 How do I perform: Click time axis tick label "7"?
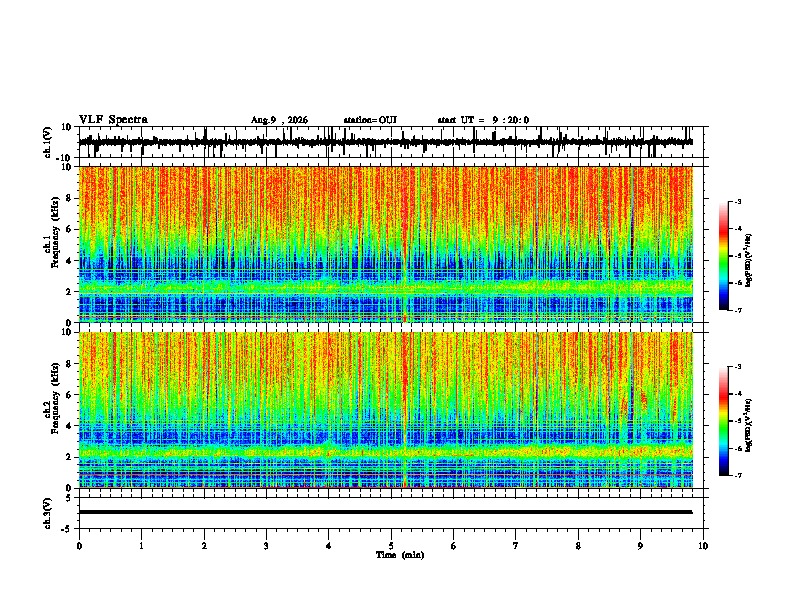click(x=516, y=546)
